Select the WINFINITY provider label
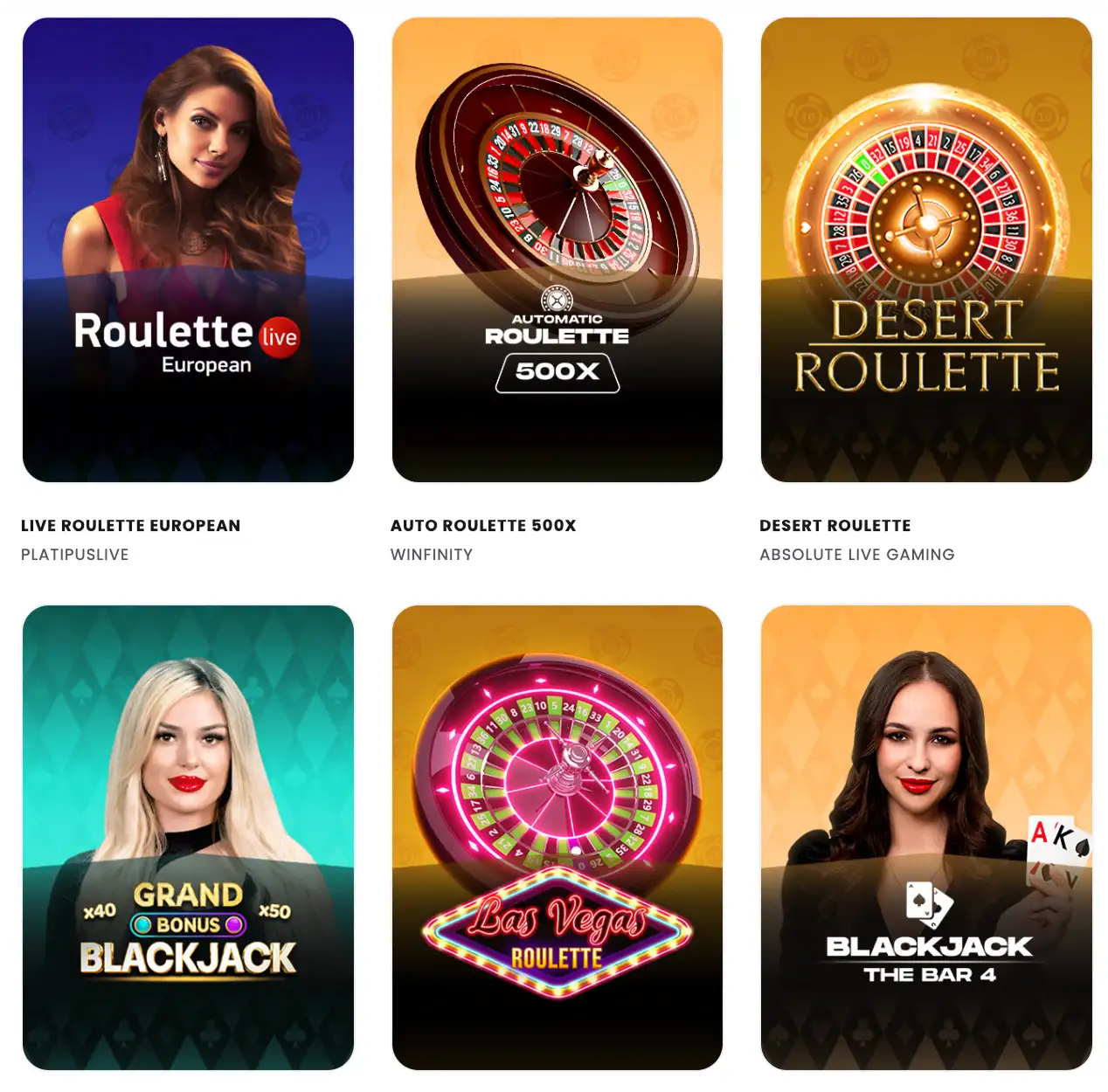The image size is (1108, 1092). [432, 555]
